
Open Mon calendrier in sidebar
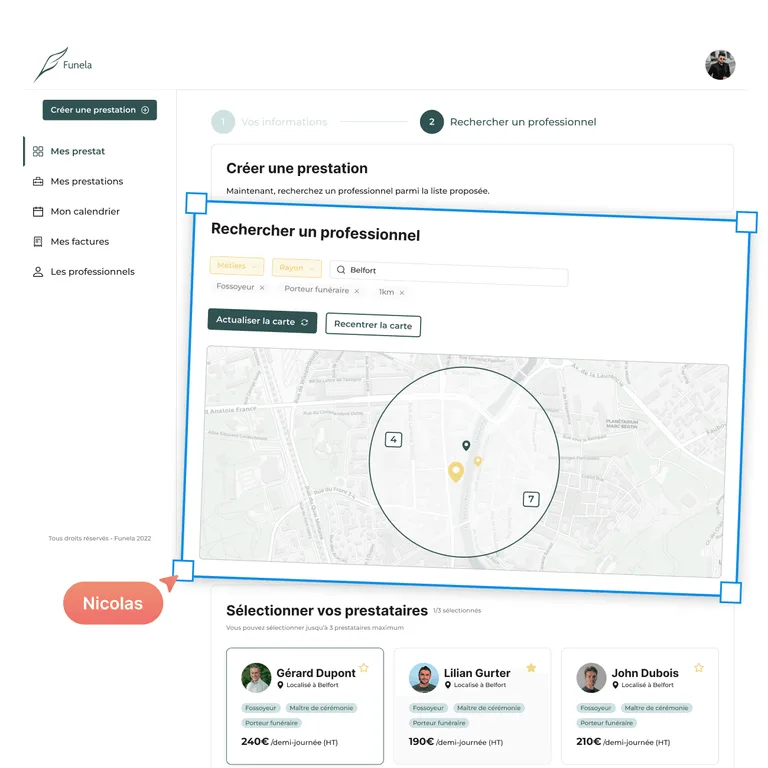pyautogui.click(x=85, y=212)
